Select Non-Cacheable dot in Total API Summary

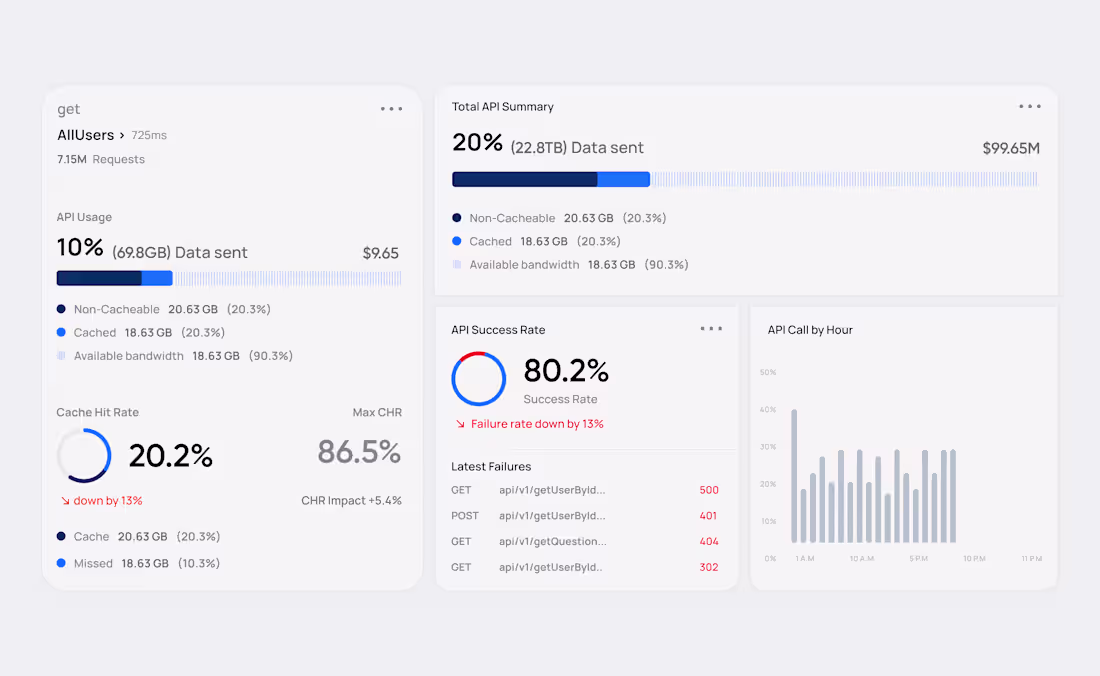[x=457, y=218]
